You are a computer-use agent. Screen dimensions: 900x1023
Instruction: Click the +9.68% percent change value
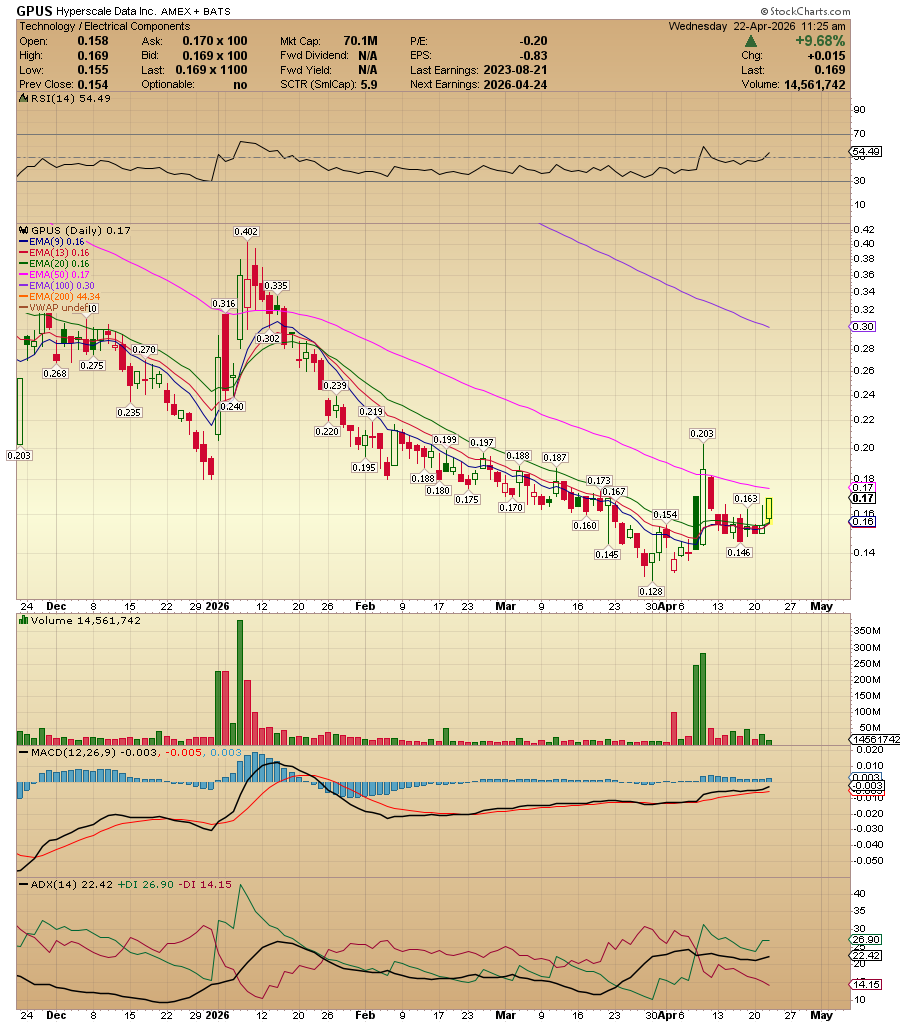820,40
